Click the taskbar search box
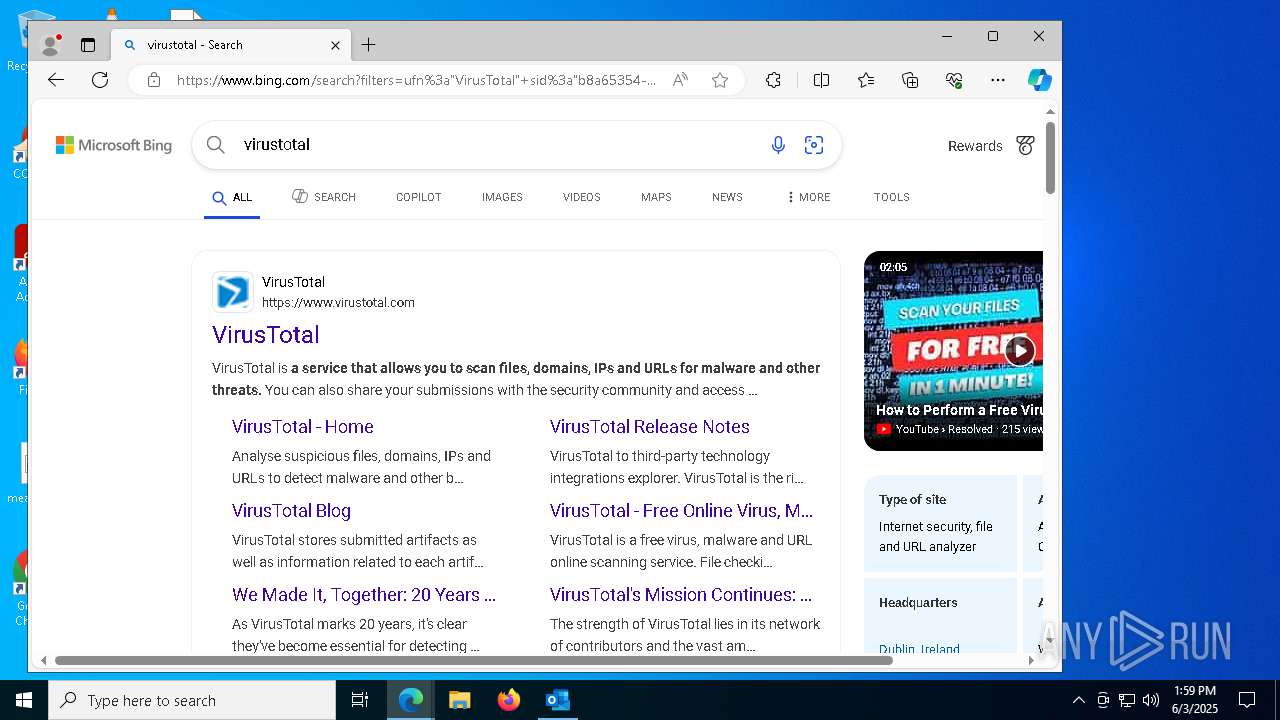The image size is (1280, 720). click(192, 700)
